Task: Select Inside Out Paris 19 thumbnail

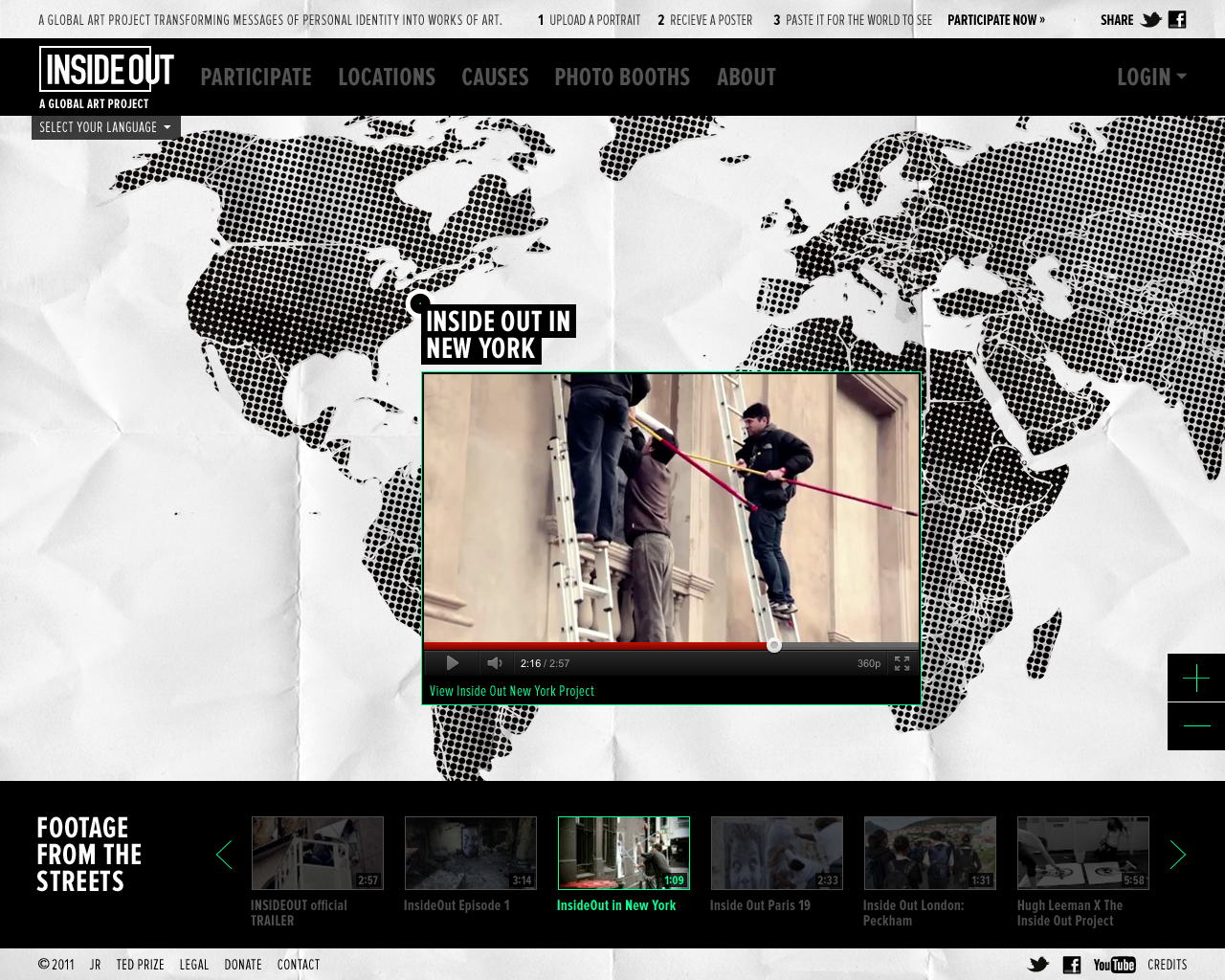Action: pyautogui.click(x=777, y=853)
